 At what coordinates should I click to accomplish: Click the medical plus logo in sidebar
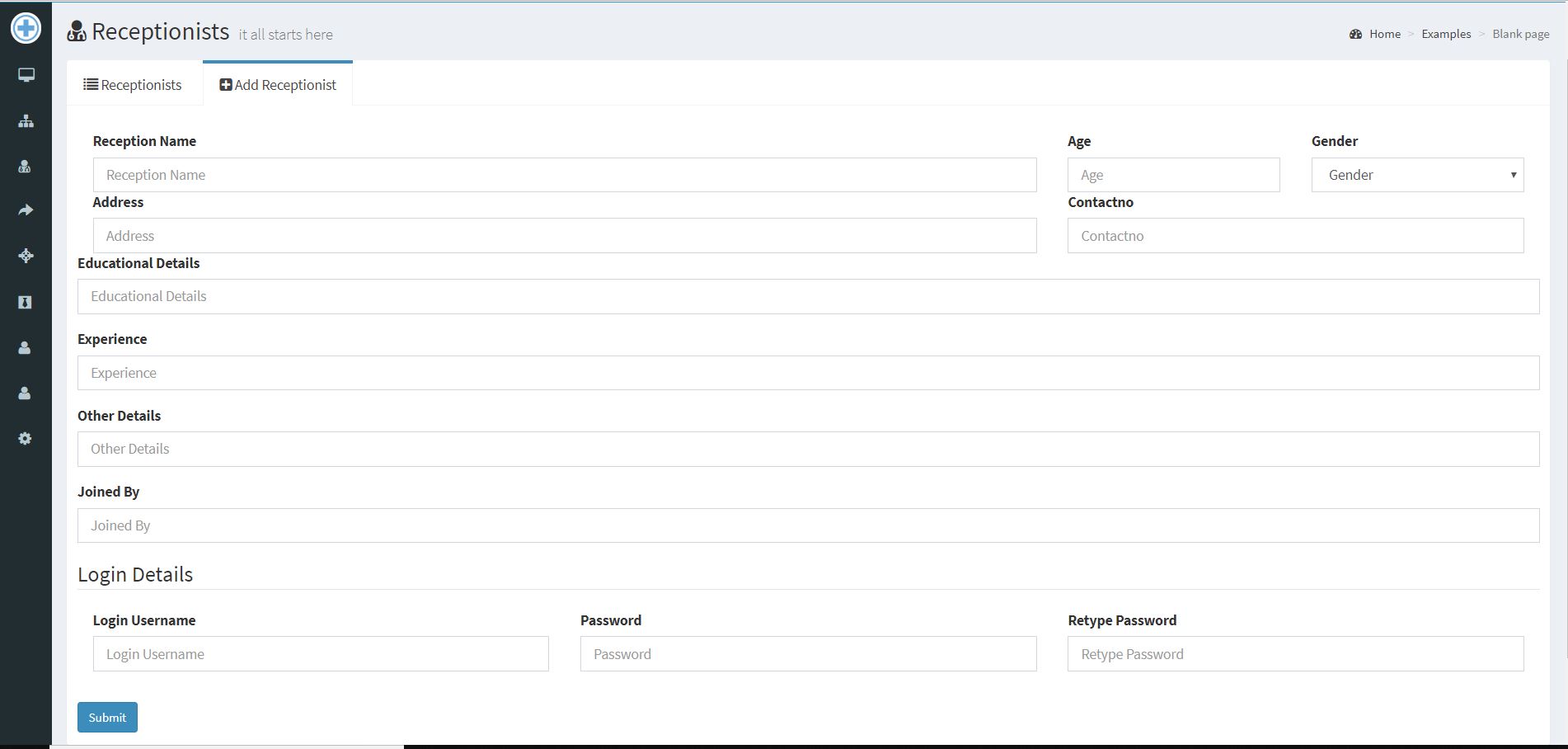26,29
